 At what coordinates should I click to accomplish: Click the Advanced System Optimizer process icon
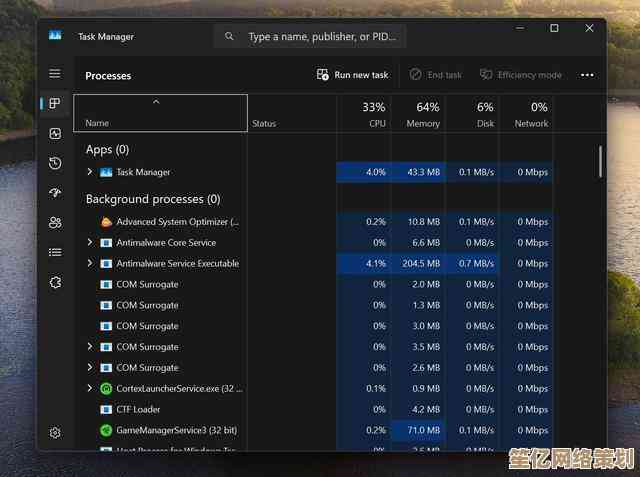(x=106, y=222)
